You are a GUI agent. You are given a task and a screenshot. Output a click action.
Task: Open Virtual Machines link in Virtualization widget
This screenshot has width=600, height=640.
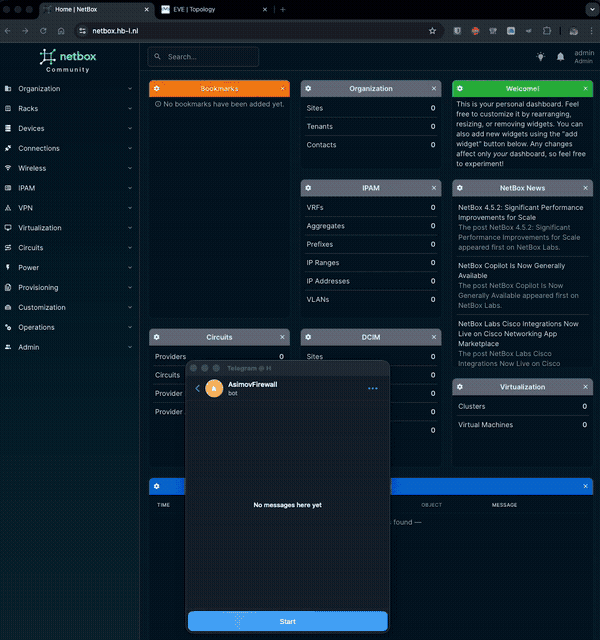click(x=485, y=425)
